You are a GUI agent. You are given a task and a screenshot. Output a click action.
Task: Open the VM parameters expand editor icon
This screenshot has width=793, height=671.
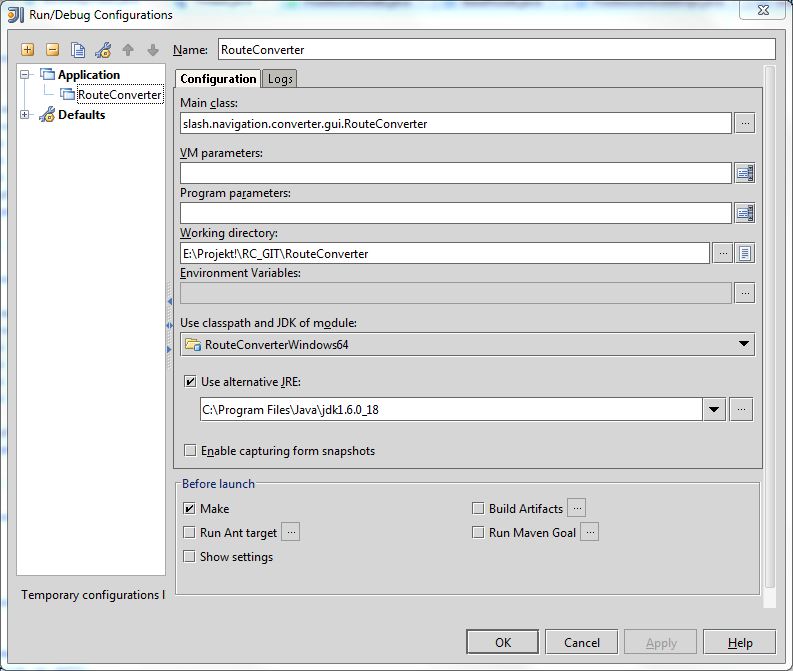click(744, 173)
